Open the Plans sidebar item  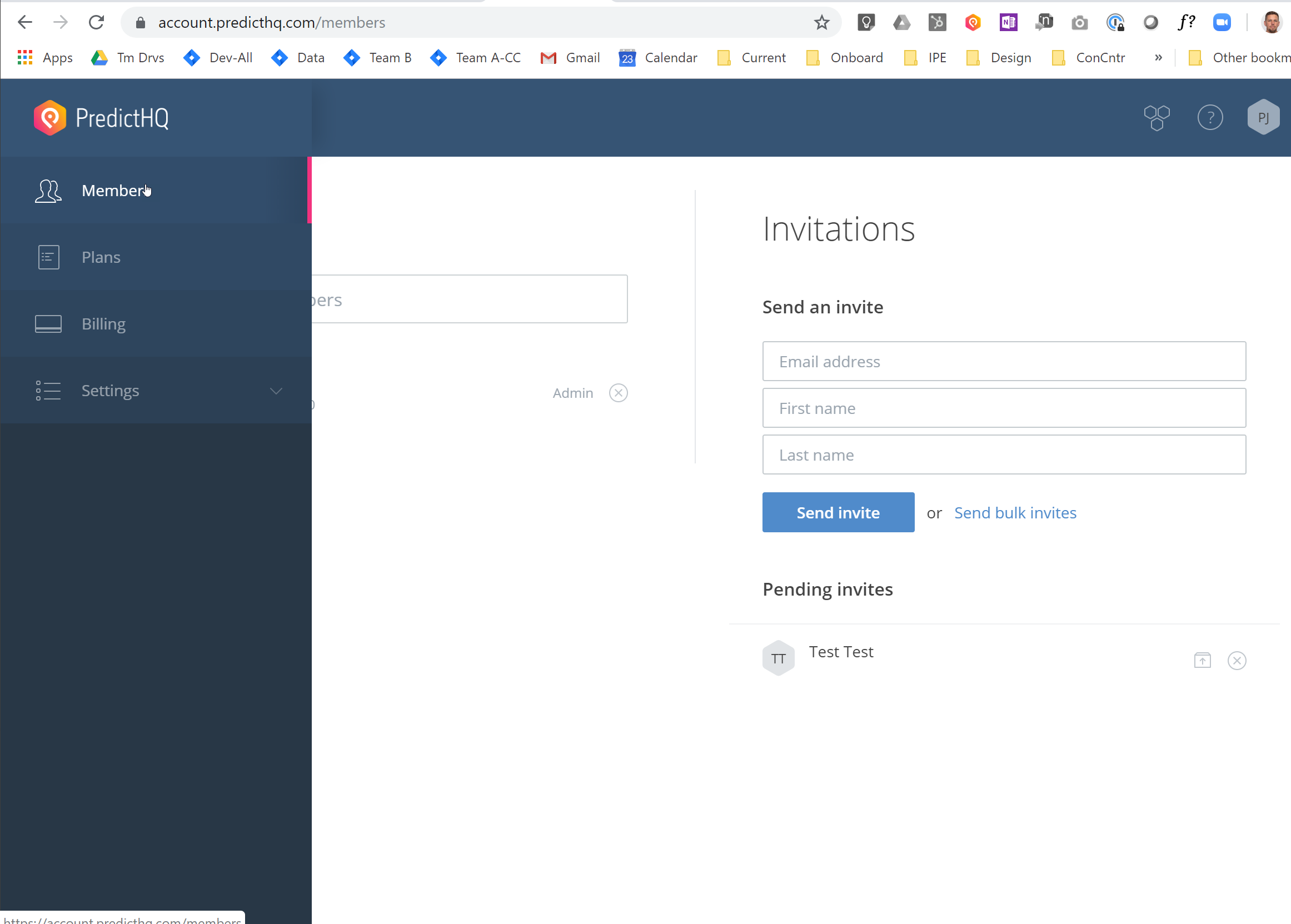(156, 257)
